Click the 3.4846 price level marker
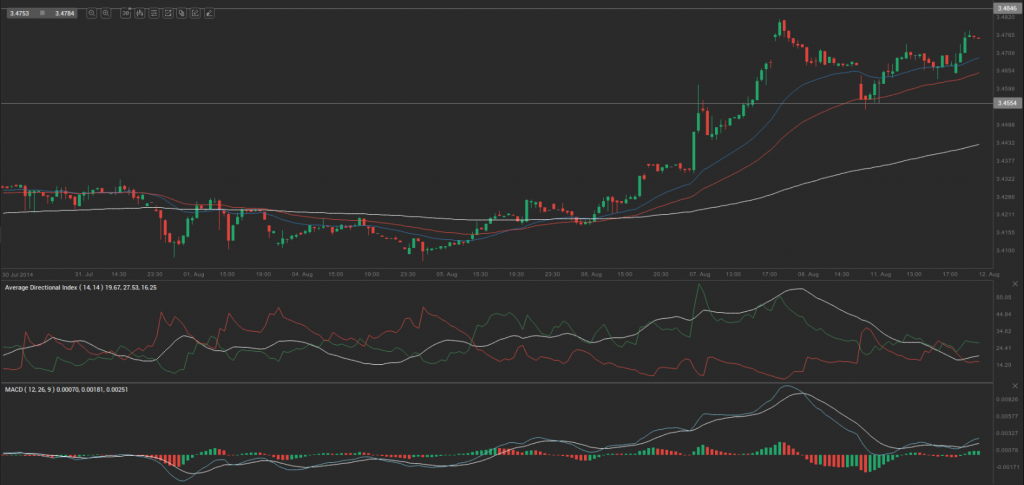The width and height of the screenshot is (1024, 485). click(1005, 8)
